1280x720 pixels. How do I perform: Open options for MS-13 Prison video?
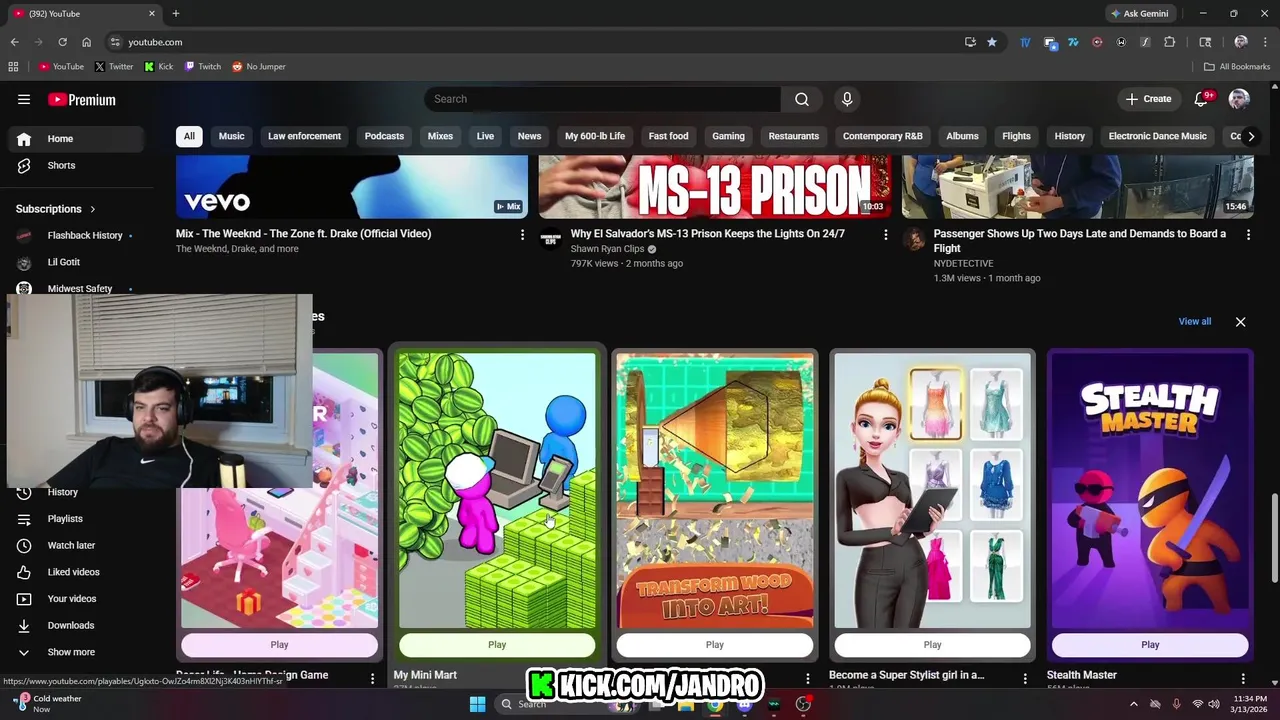click(x=885, y=234)
